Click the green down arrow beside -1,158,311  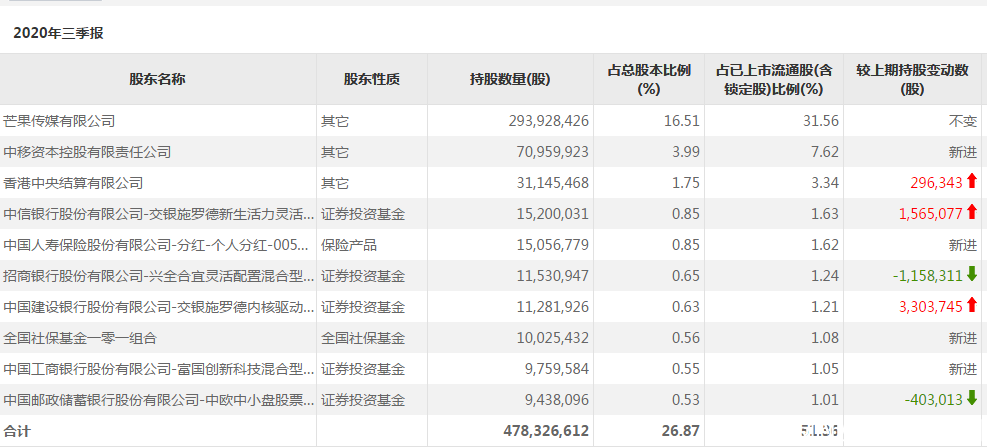pyautogui.click(x=972, y=275)
